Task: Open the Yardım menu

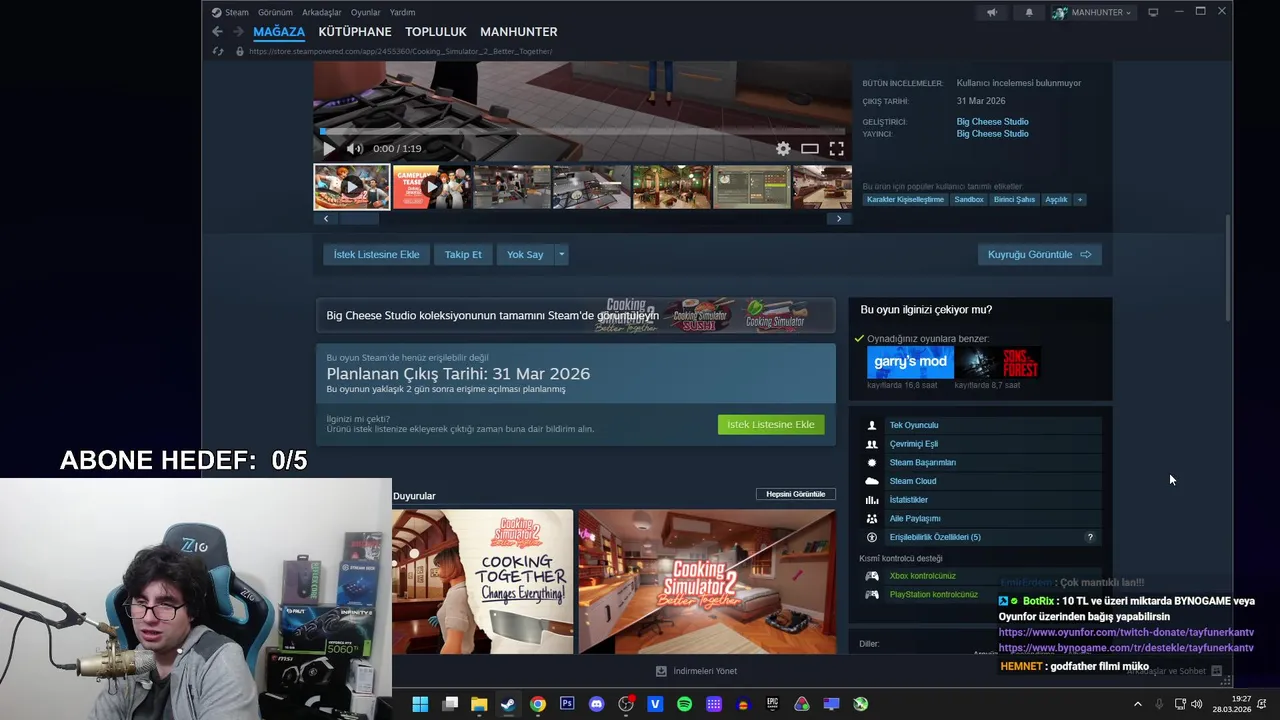Action: coord(402,12)
